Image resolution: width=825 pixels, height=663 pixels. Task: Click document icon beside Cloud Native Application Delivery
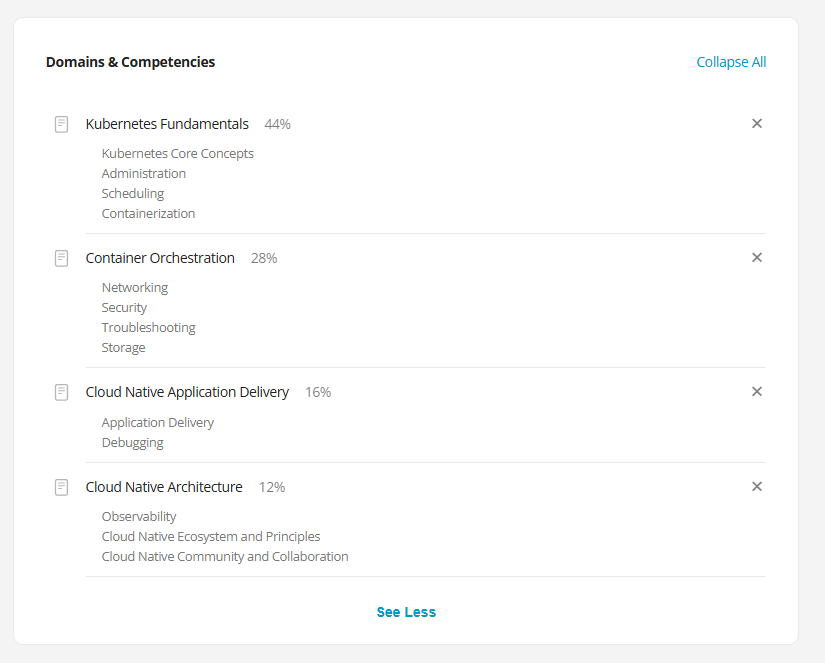click(x=62, y=392)
